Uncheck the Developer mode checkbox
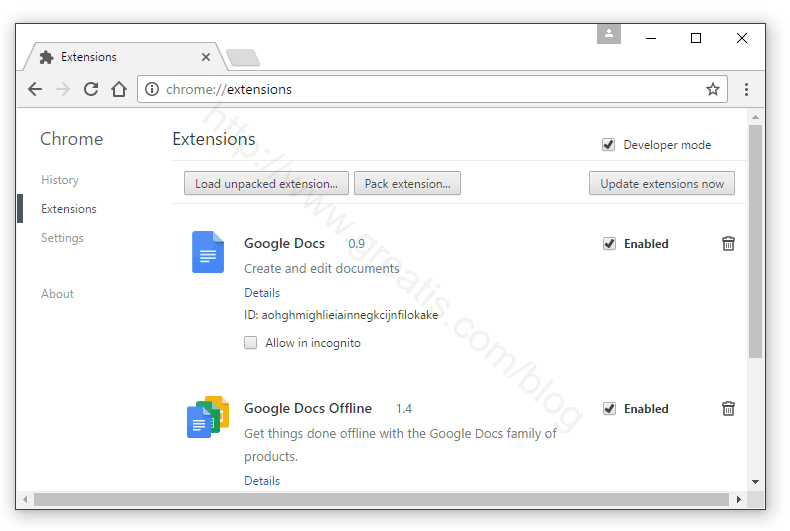Viewport: 790px width, 531px height. pyautogui.click(x=608, y=145)
